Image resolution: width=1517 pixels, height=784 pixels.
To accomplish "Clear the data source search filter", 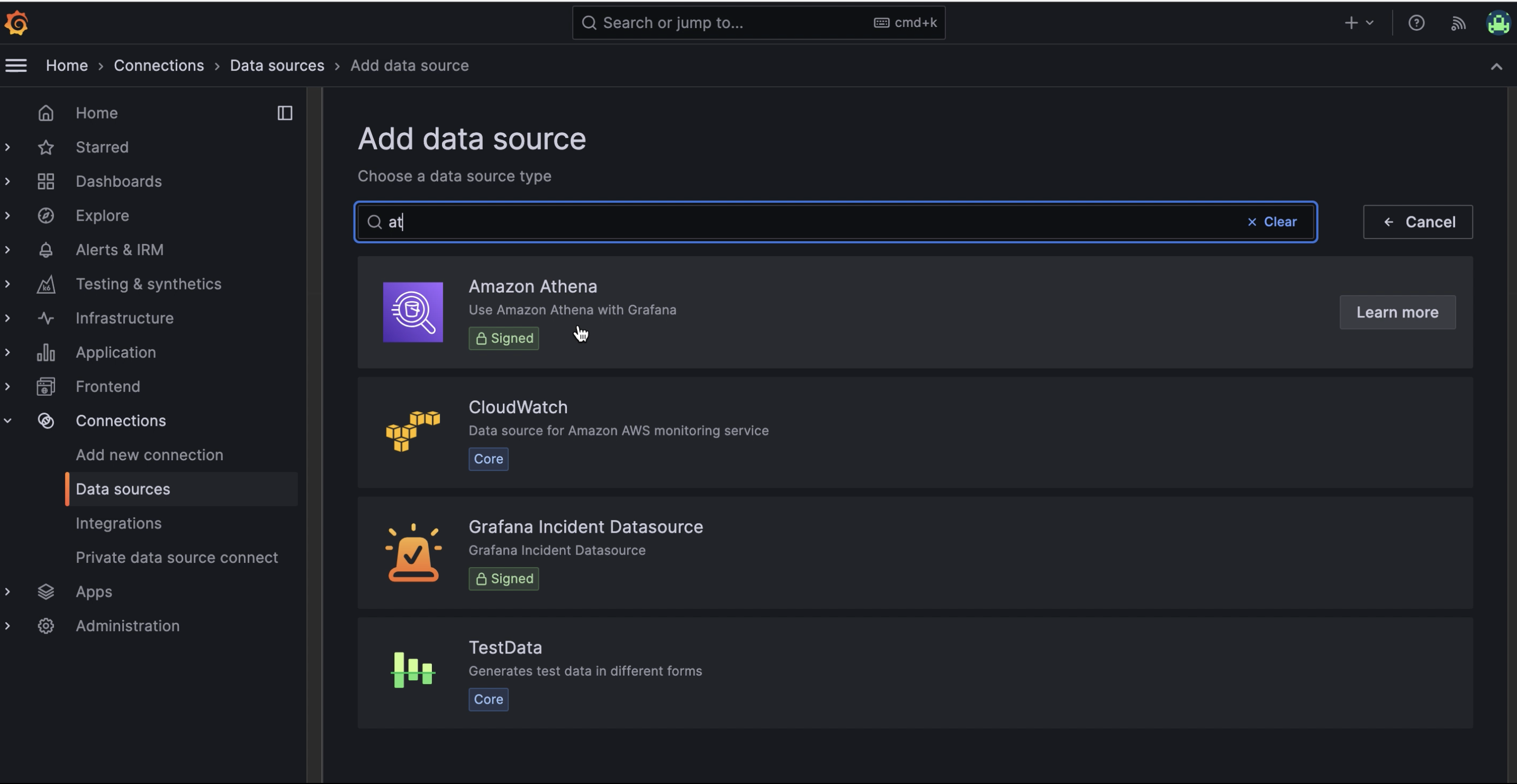I will (x=1272, y=222).
